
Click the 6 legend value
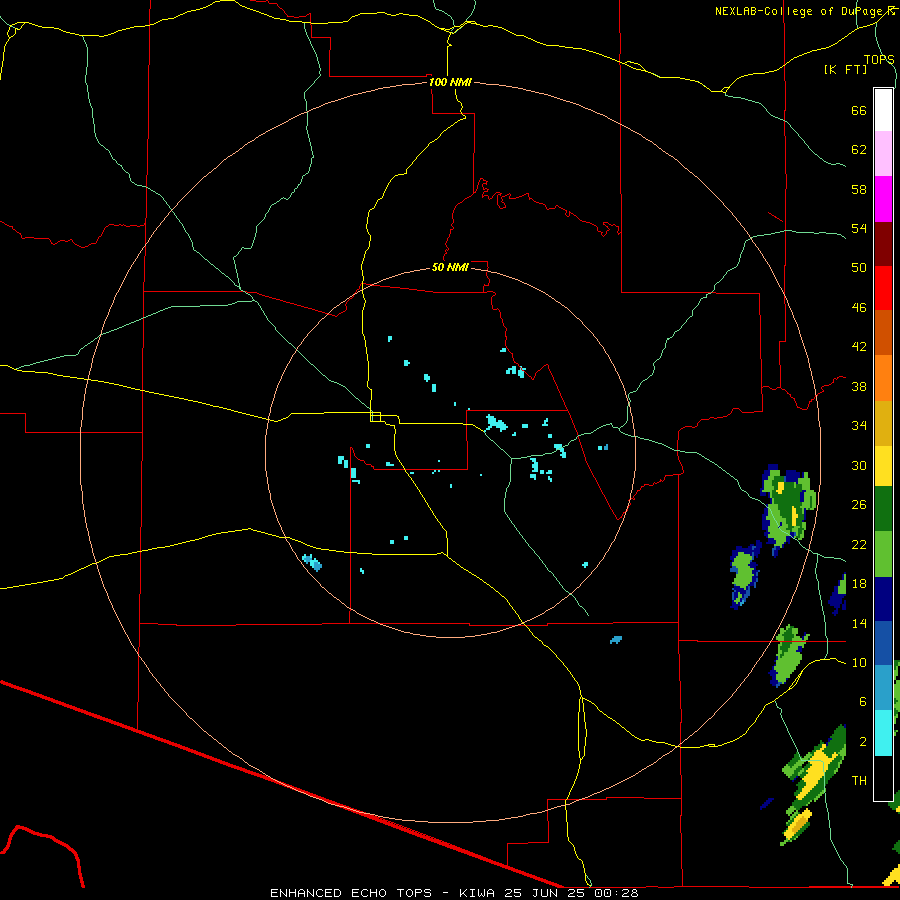tap(863, 702)
